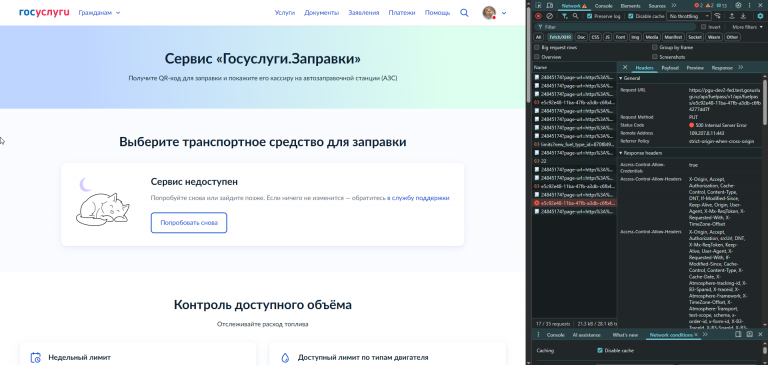Click the red errors counter in DevTools

698,5
